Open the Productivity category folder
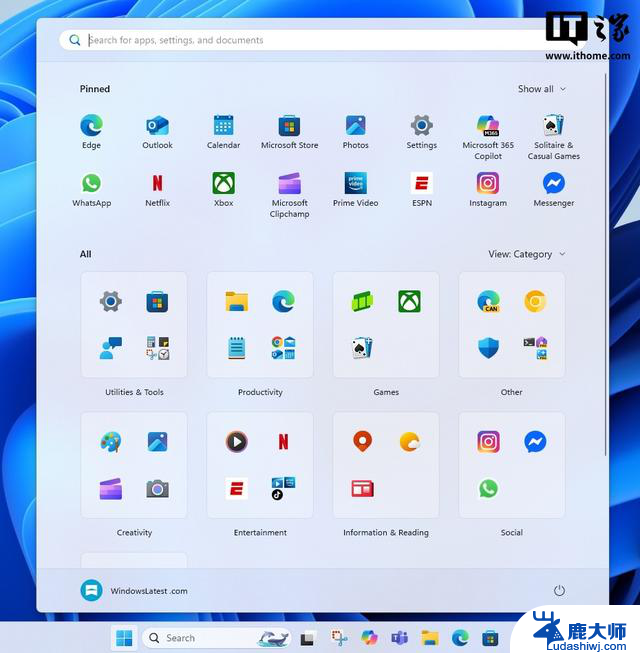 point(260,325)
